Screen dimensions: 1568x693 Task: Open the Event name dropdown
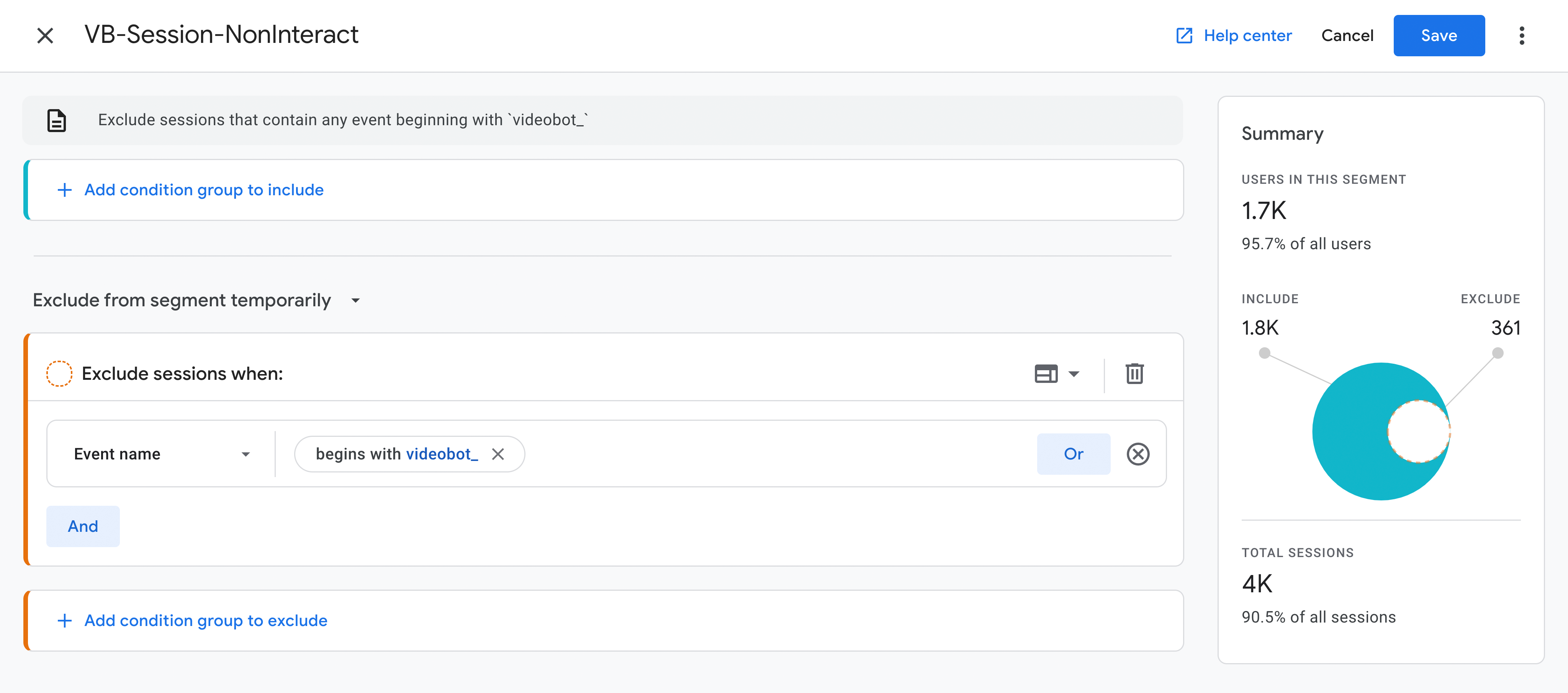point(161,453)
